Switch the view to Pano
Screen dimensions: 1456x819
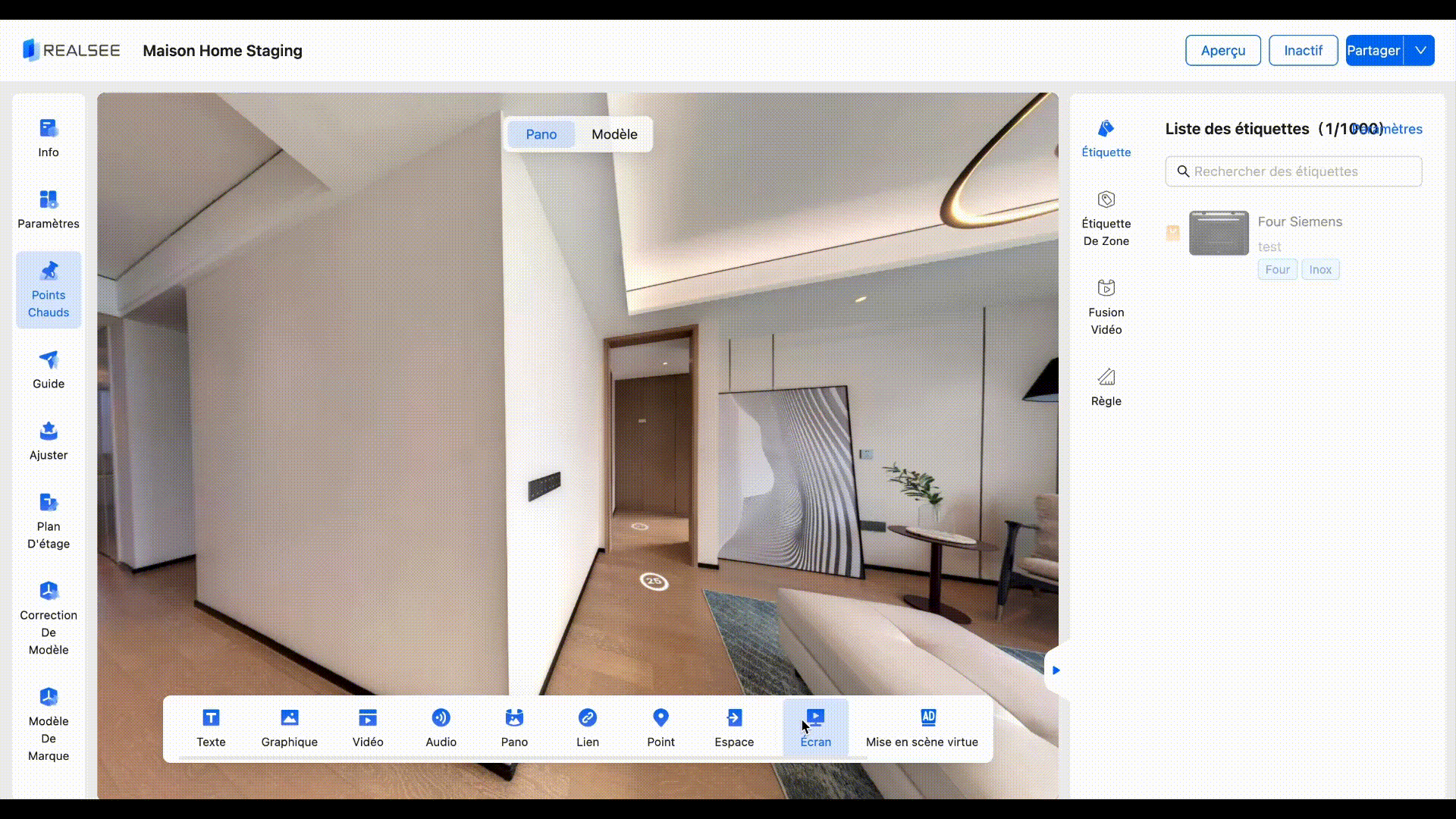pyautogui.click(x=541, y=134)
